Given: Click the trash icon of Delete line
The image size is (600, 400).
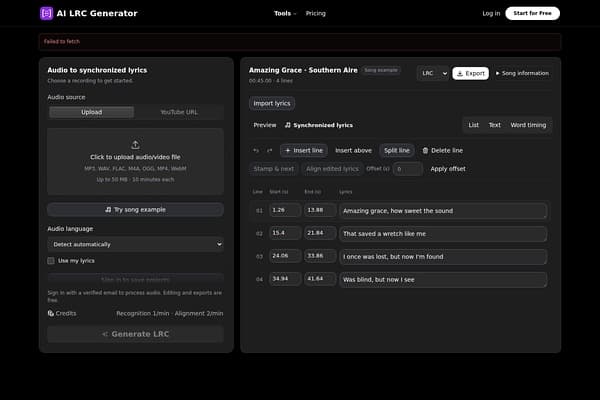Looking at the screenshot, I should pos(425,151).
